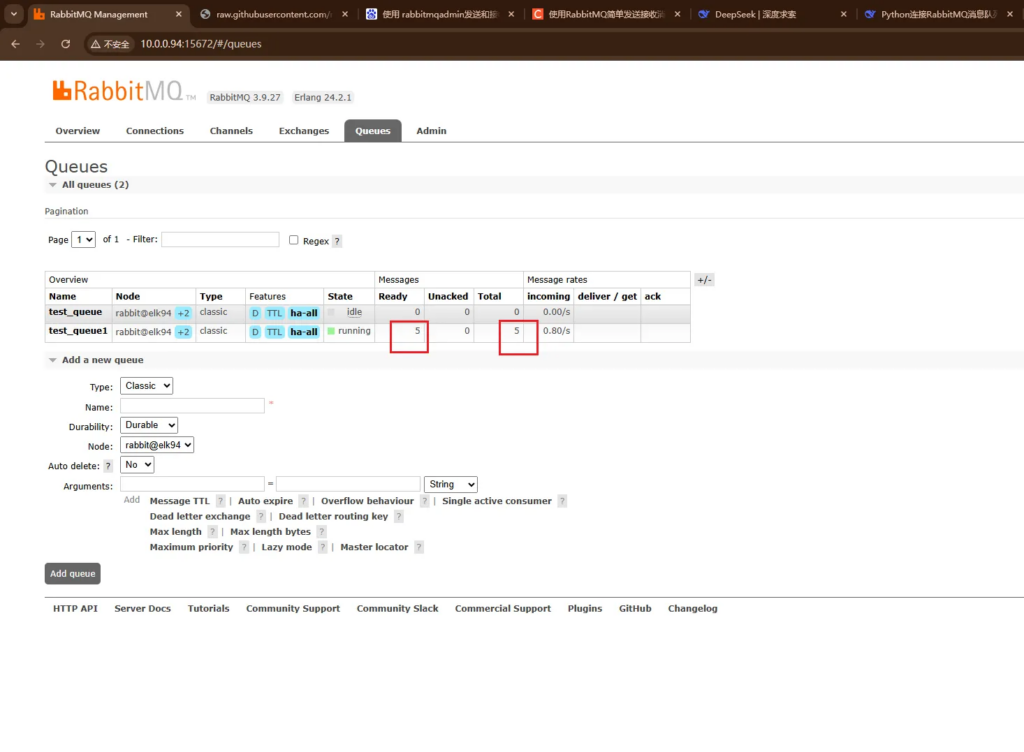Image resolution: width=1024 pixels, height=752 pixels.
Task: Click the browser reload page icon
Action: [x=66, y=44]
